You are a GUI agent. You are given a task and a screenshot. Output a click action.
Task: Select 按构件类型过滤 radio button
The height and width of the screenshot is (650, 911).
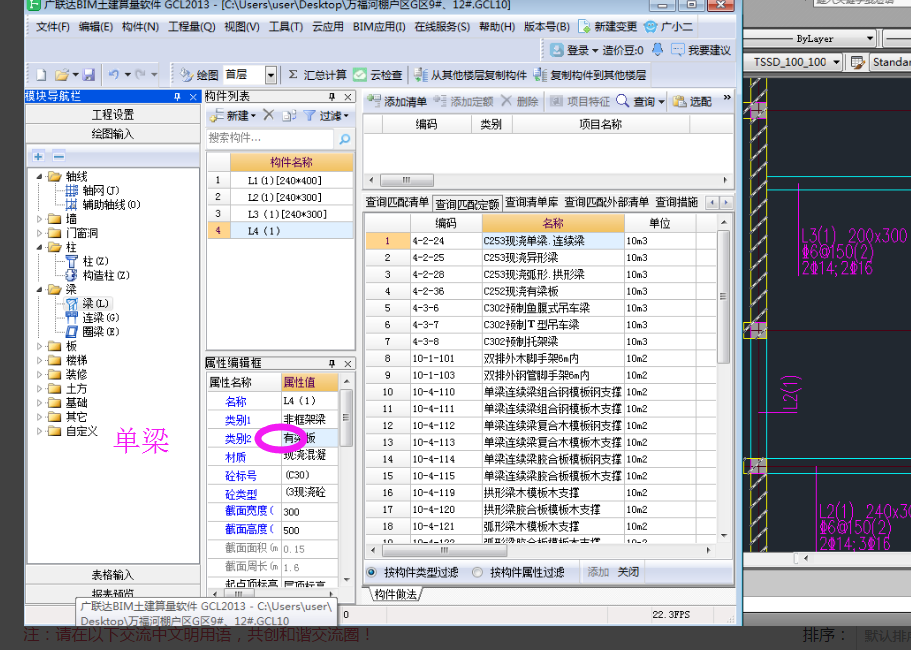[x=371, y=572]
